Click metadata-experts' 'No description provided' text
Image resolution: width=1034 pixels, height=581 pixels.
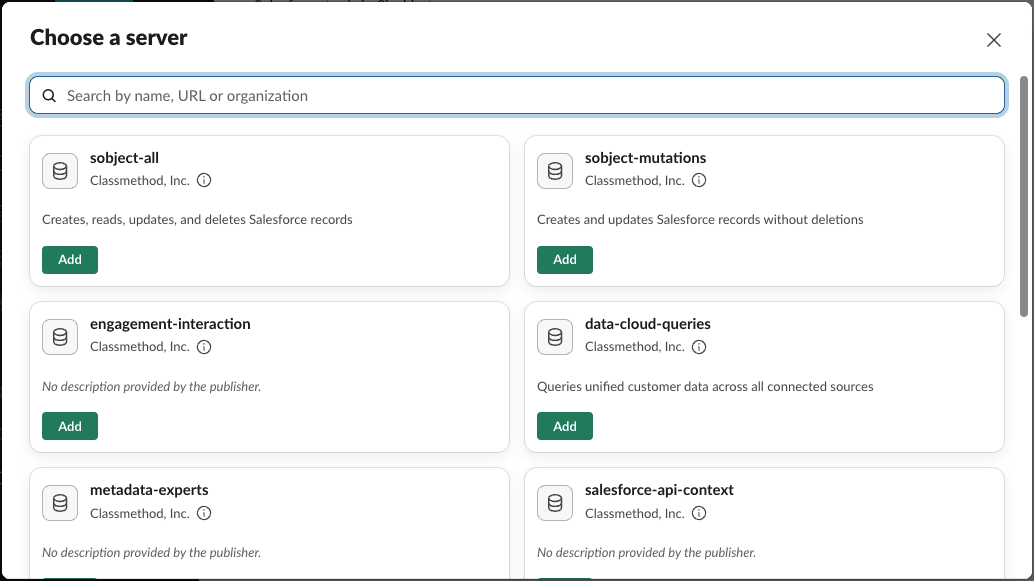(152, 553)
